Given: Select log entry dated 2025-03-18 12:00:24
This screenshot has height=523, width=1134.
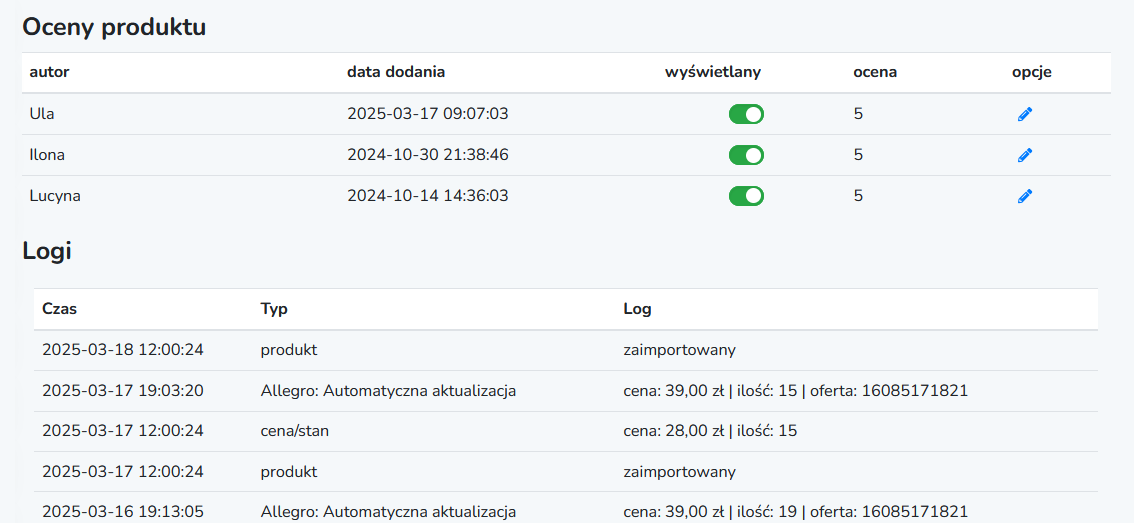Looking at the screenshot, I should (566, 350).
